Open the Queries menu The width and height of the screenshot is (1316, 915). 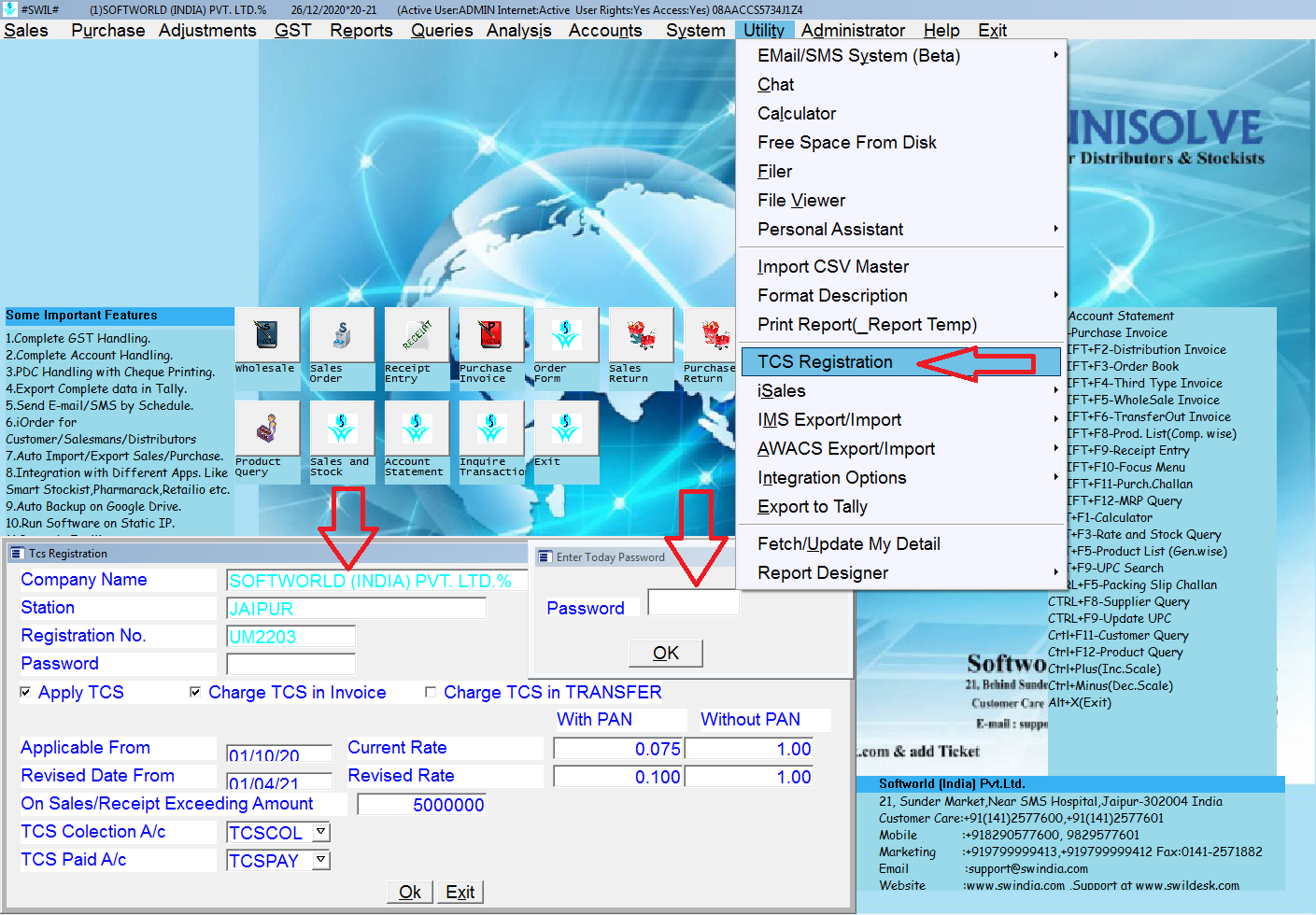point(442,30)
